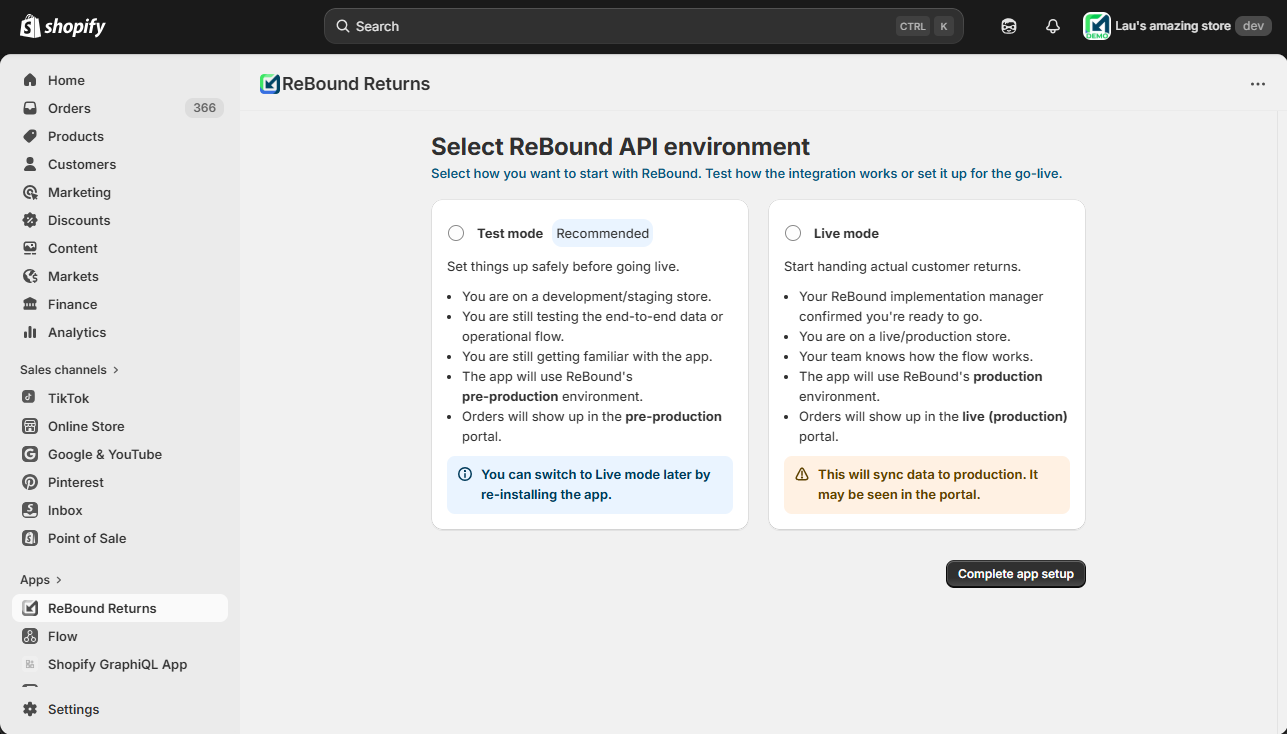
Task: Click the Orders inbox icon
Action: pyautogui.click(x=30, y=108)
